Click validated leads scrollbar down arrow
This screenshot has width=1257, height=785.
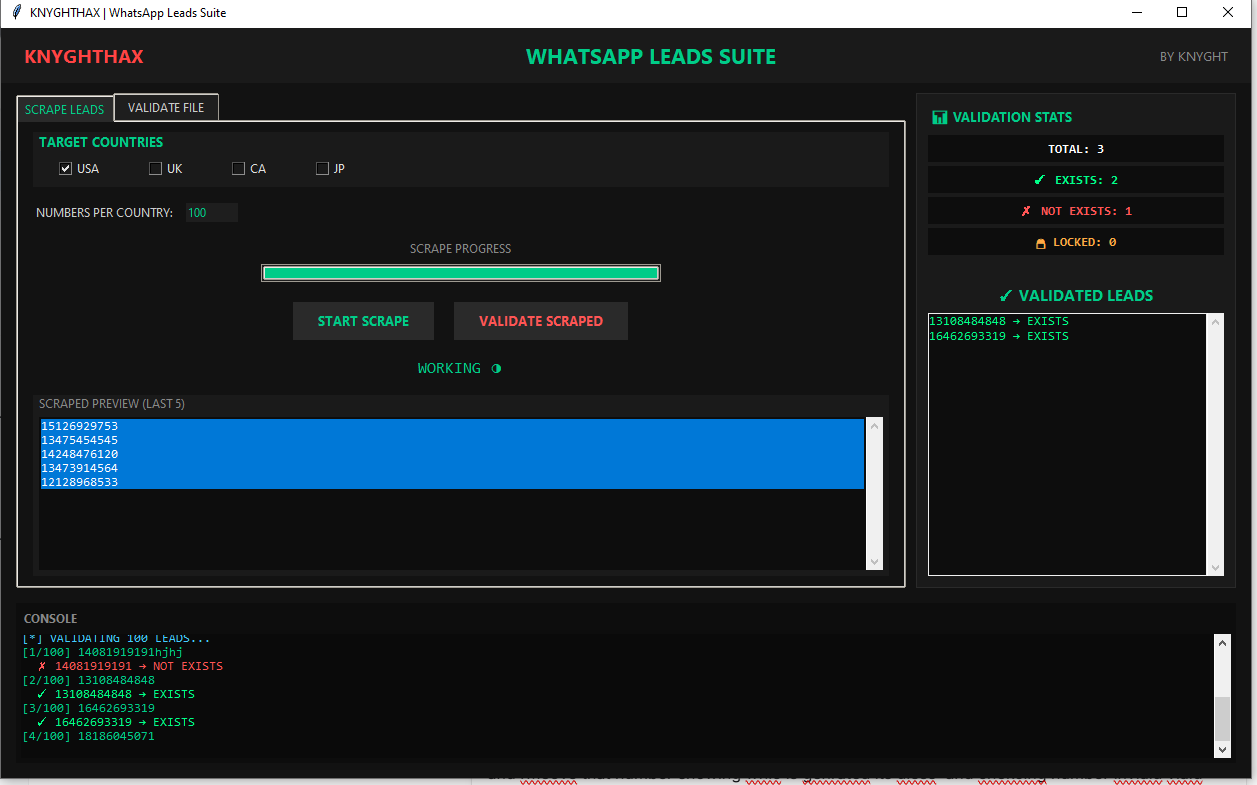pos(1216,568)
